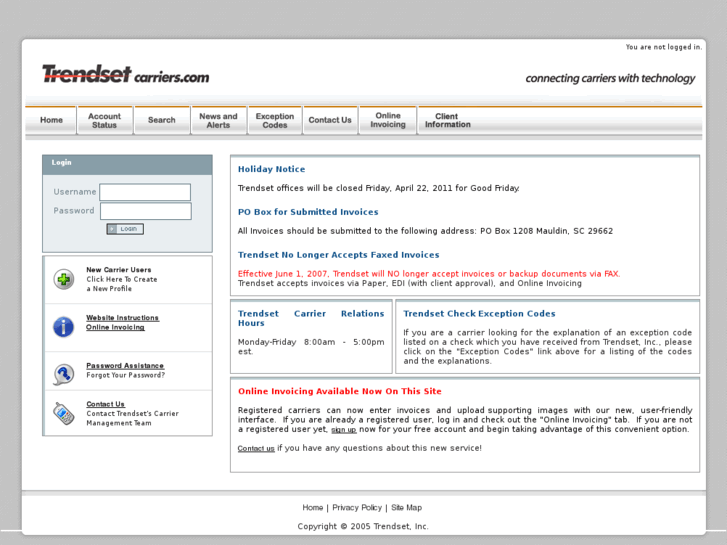The image size is (727, 545).
Task: Click the 'You are not logged in.' text
Action: click(663, 47)
